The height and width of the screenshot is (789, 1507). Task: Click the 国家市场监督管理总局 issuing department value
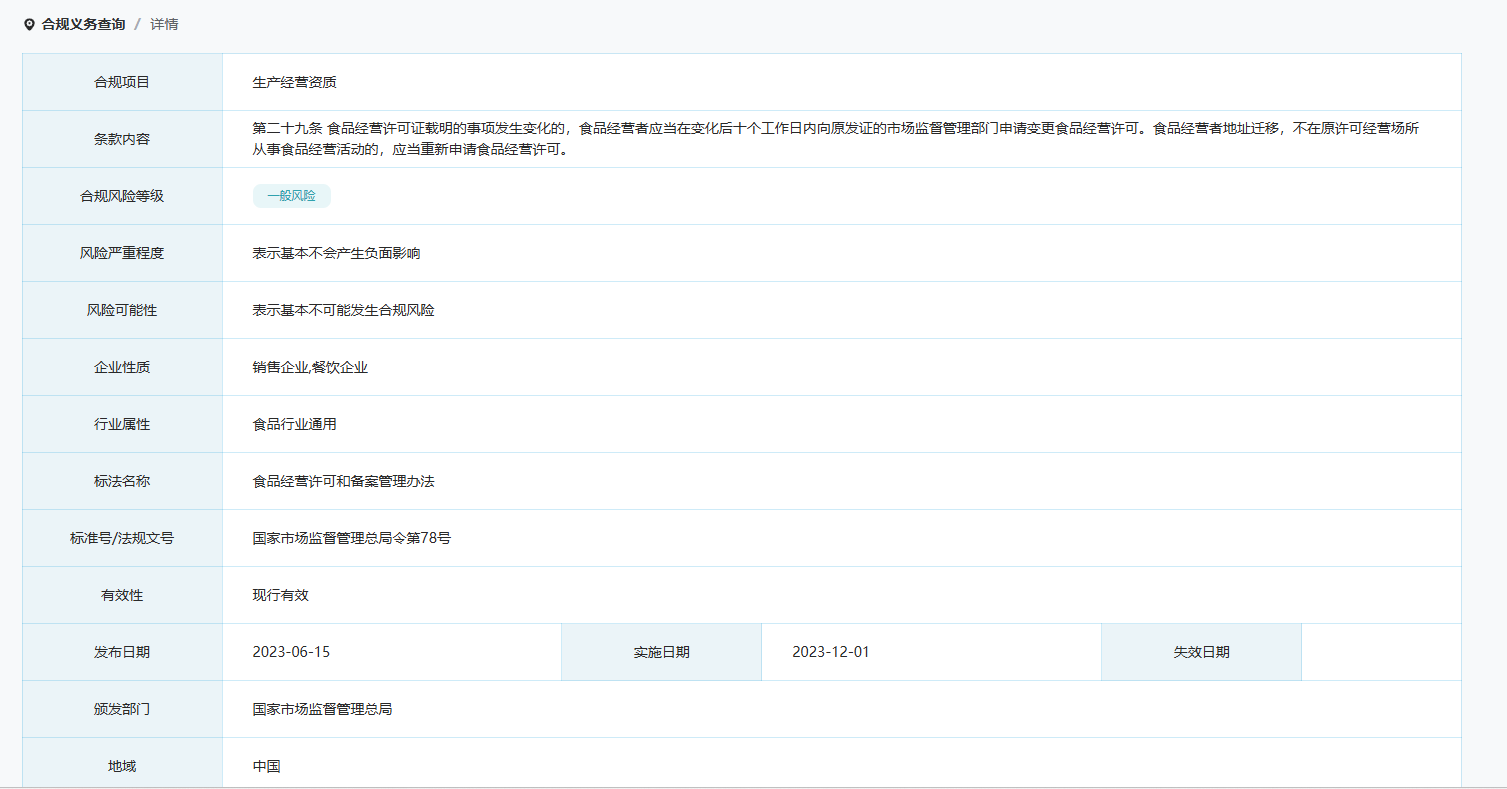[x=322, y=709]
